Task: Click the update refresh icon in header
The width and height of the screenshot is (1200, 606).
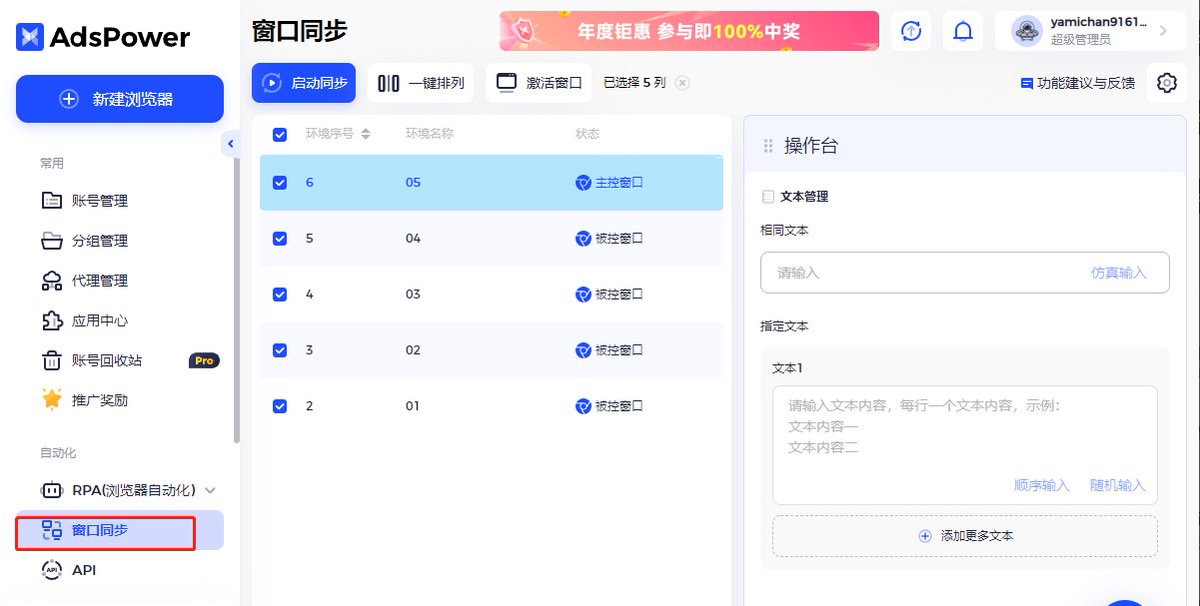Action: (x=911, y=31)
